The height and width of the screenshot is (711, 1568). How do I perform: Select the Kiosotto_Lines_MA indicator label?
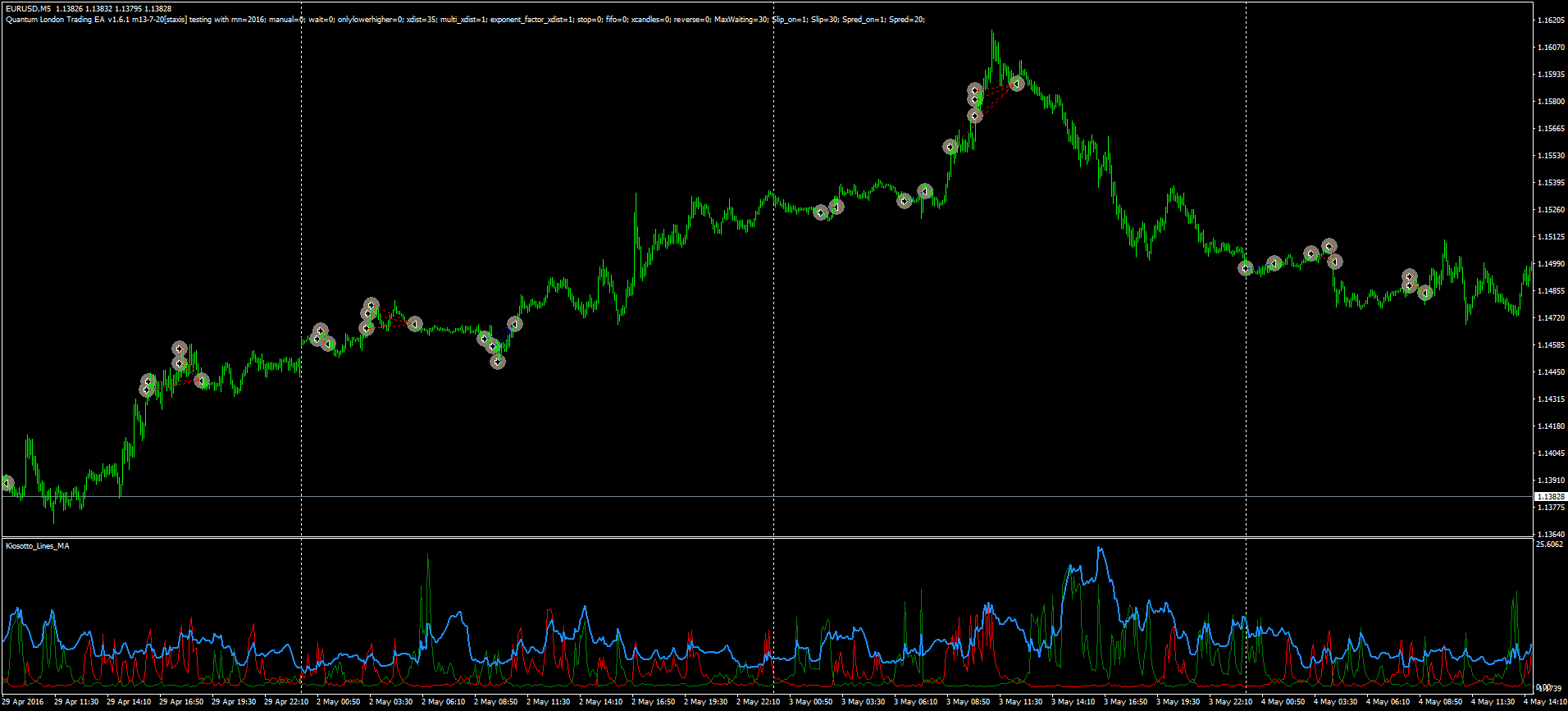(x=38, y=546)
